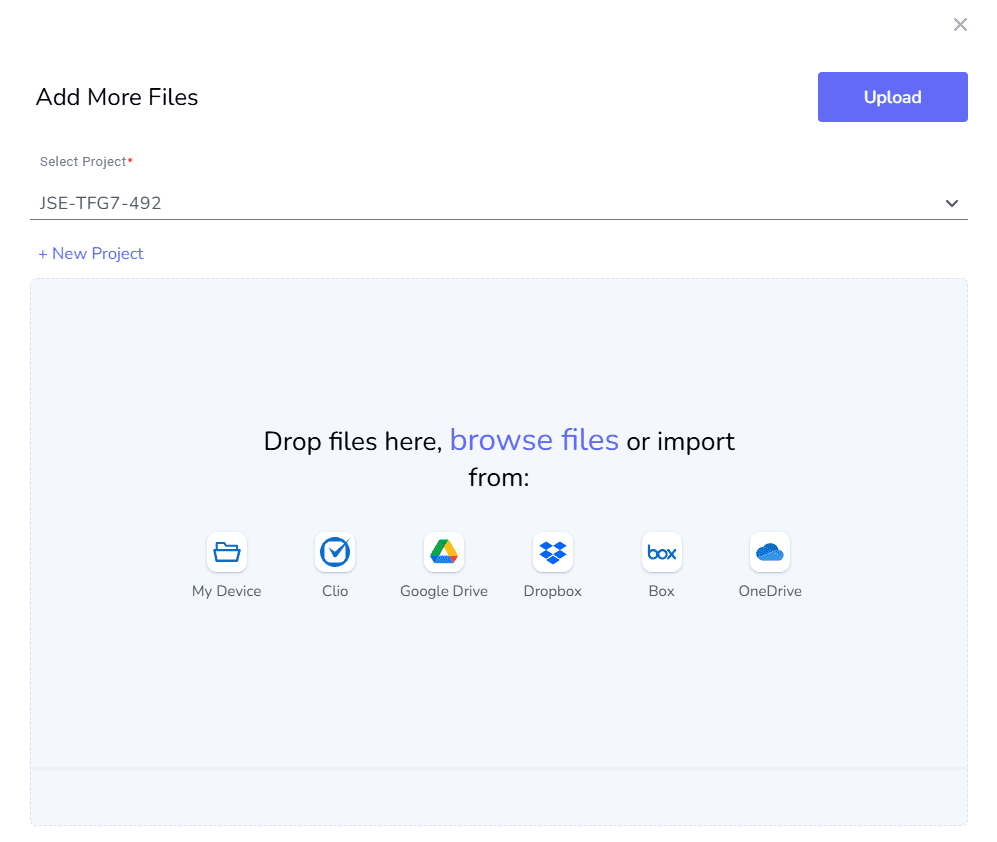Create a New Project
997x842 pixels.
tap(91, 253)
